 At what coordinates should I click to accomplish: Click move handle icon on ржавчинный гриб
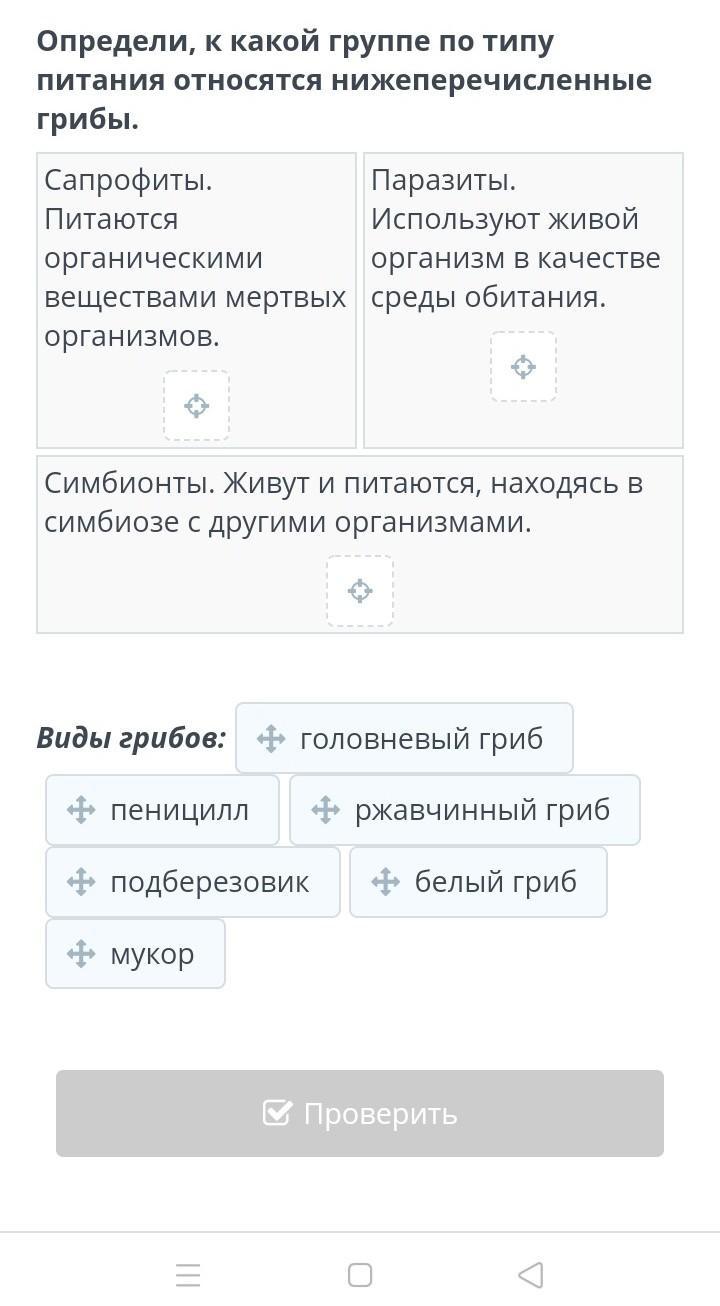pyautogui.click(x=326, y=810)
